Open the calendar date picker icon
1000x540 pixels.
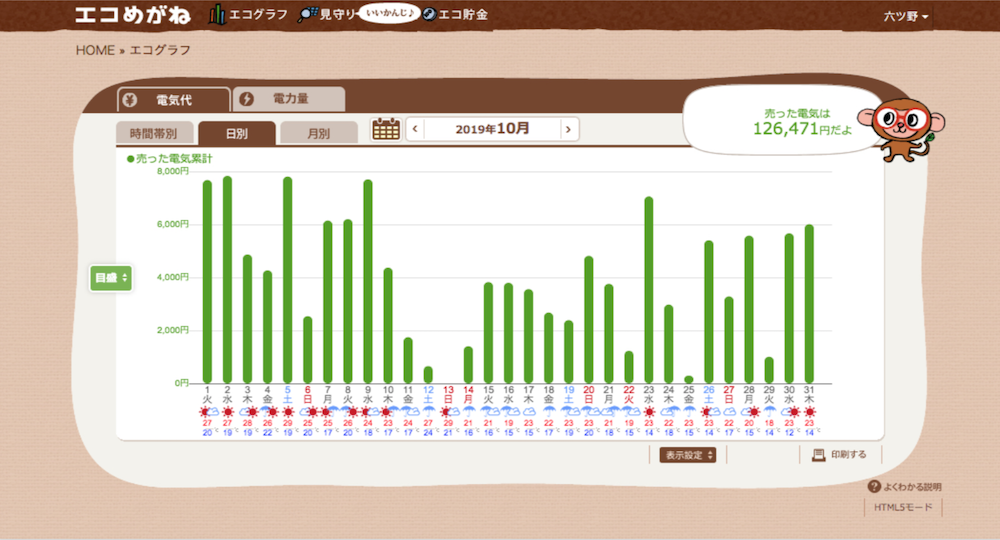click(385, 129)
